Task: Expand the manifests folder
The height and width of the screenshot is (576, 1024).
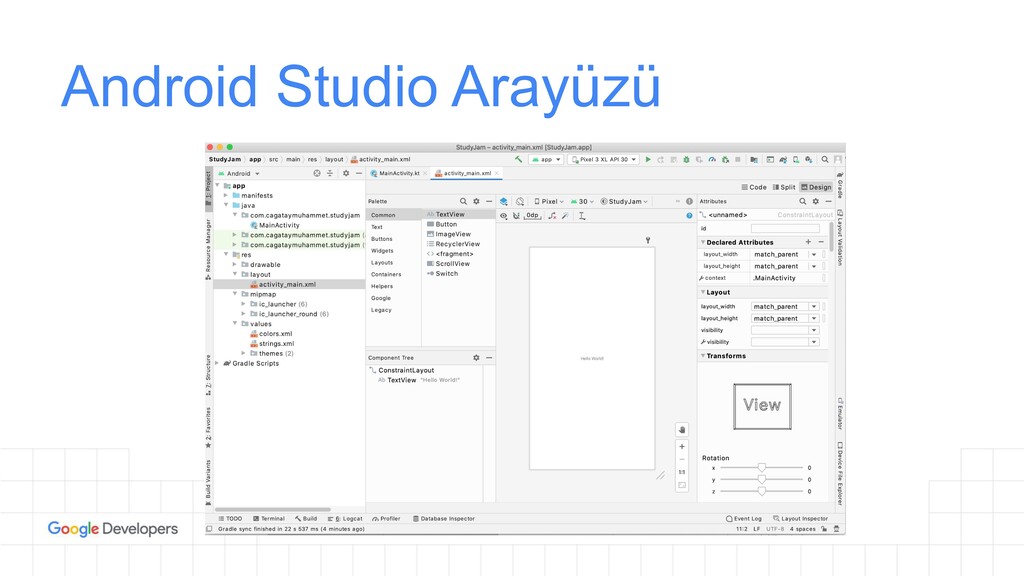Action: pos(226,195)
